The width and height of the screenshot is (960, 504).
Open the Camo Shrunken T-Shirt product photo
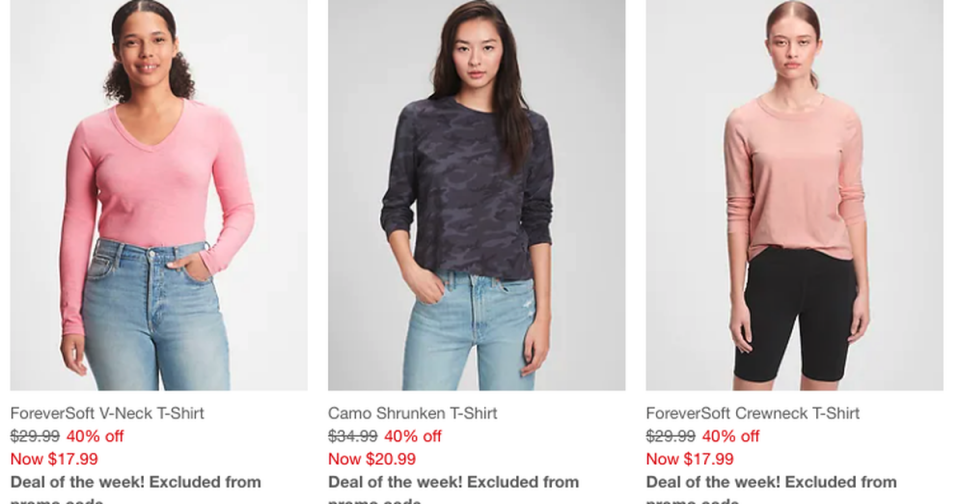point(476,195)
